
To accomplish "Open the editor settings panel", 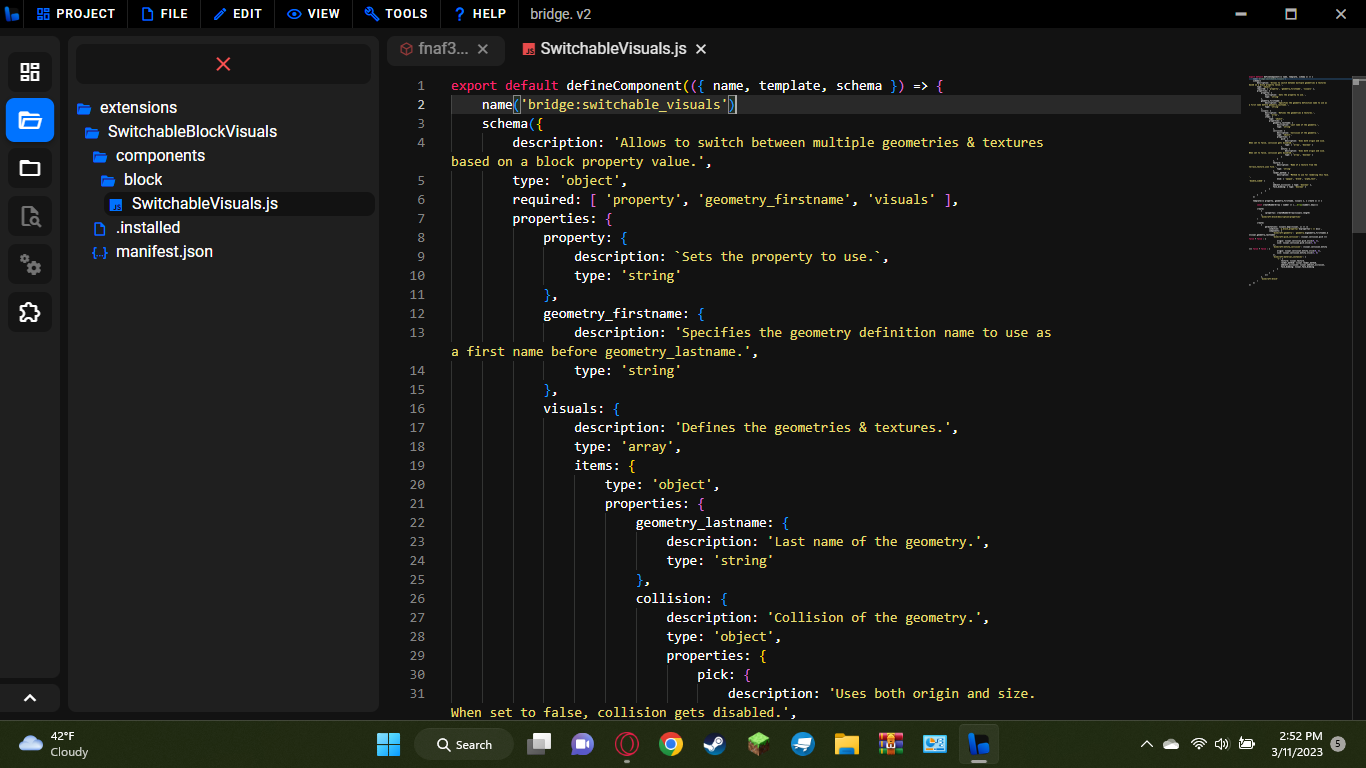I will point(30,264).
